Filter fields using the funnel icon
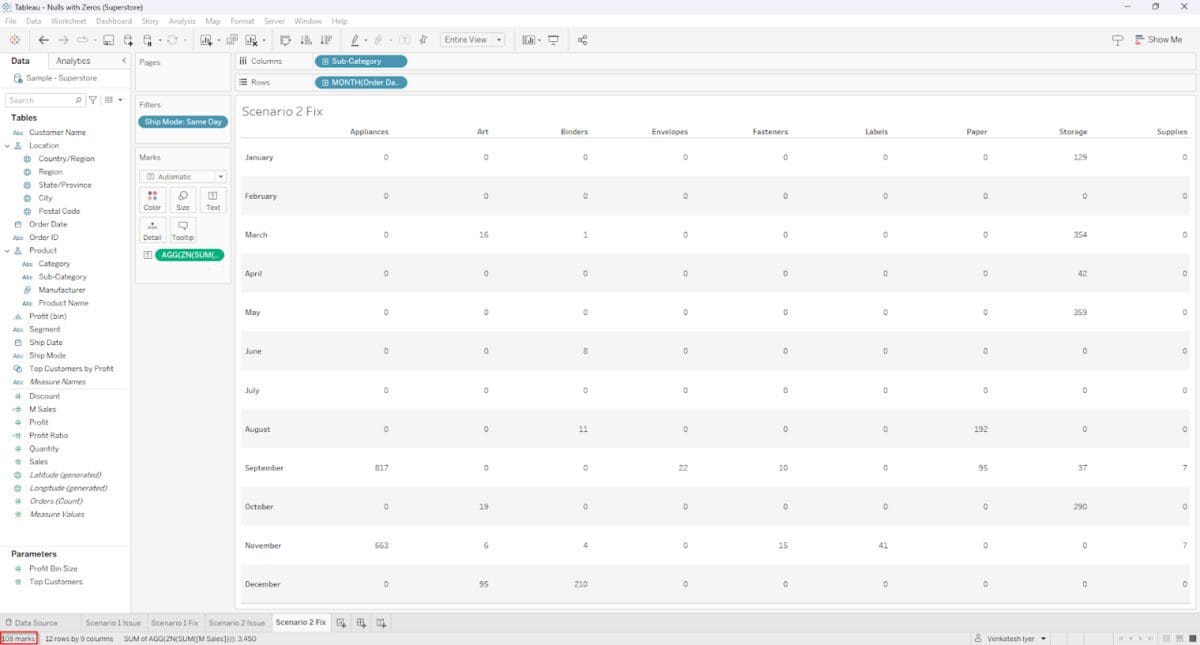 point(93,100)
